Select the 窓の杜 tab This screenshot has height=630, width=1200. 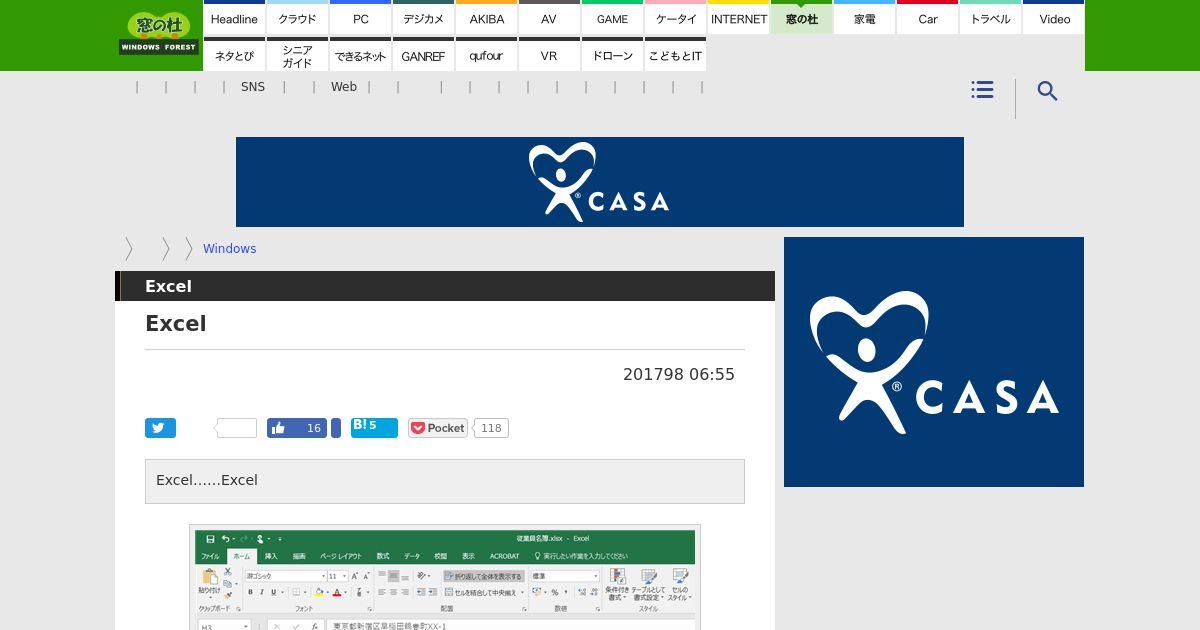801,18
